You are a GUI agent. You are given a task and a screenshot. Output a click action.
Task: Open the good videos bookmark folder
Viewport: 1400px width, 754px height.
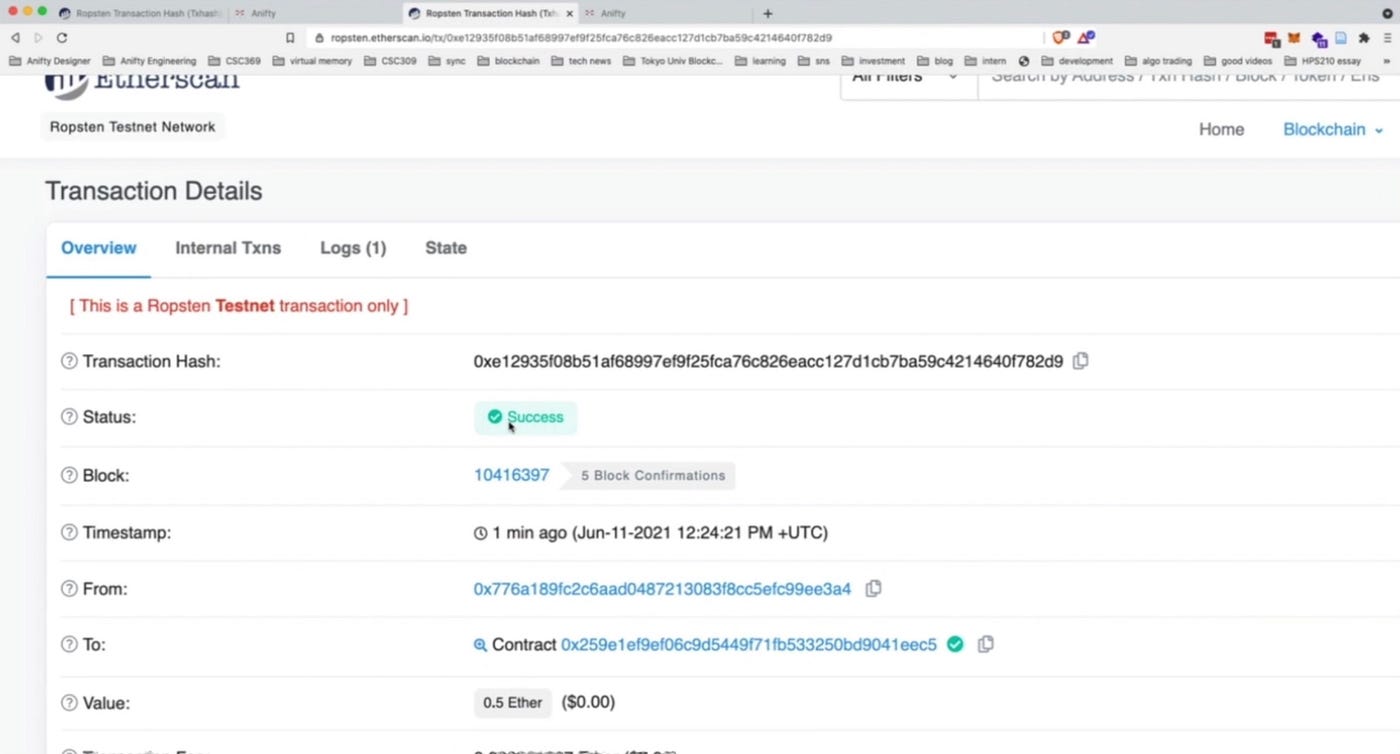[1238, 61]
